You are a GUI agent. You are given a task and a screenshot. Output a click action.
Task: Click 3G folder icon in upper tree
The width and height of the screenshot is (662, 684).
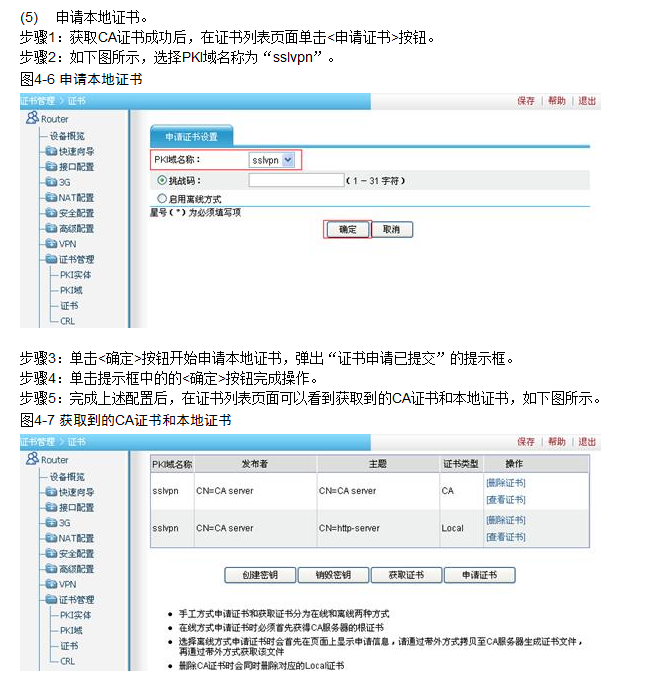[51, 182]
